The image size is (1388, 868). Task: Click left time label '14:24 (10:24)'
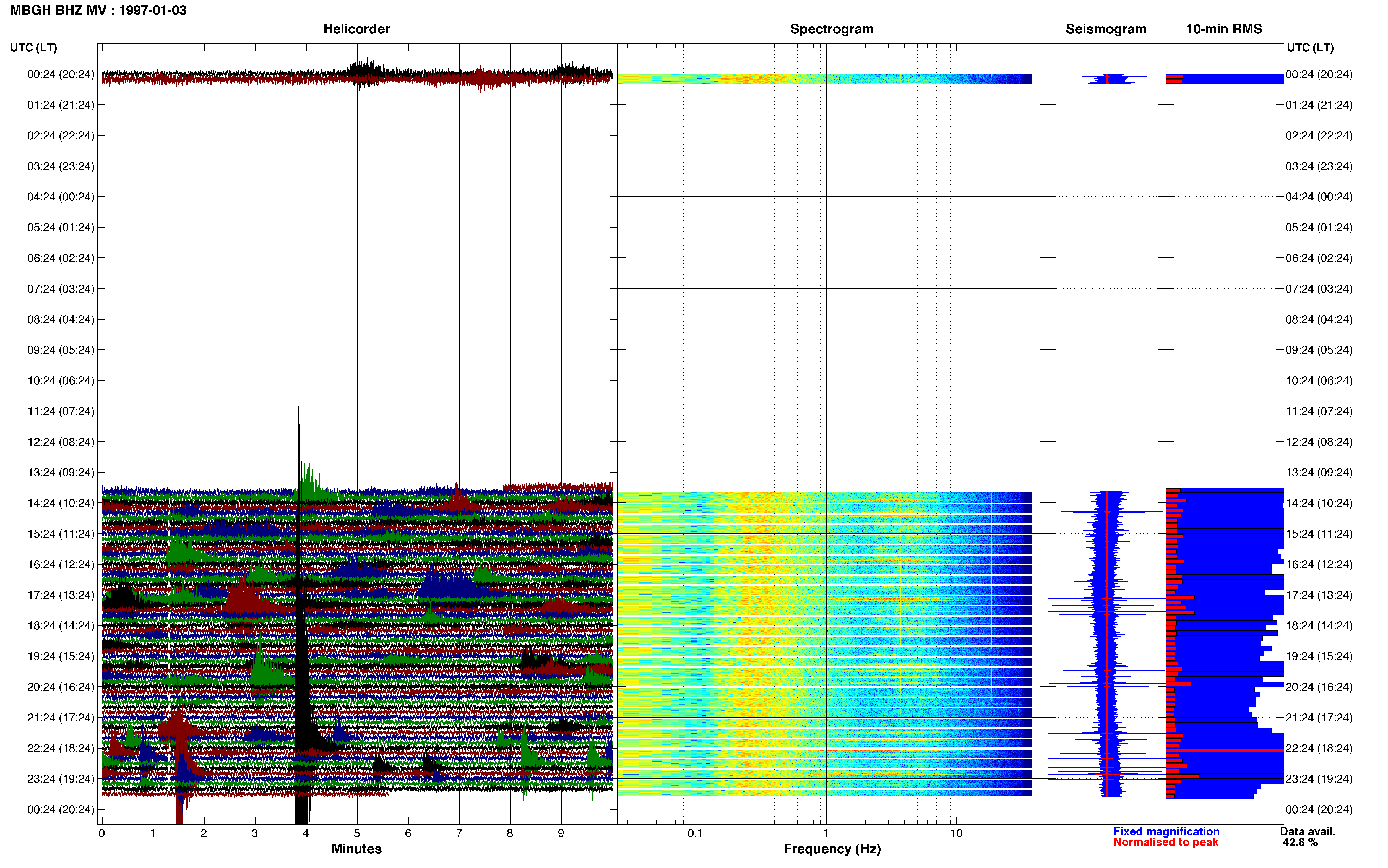pyautogui.click(x=61, y=503)
